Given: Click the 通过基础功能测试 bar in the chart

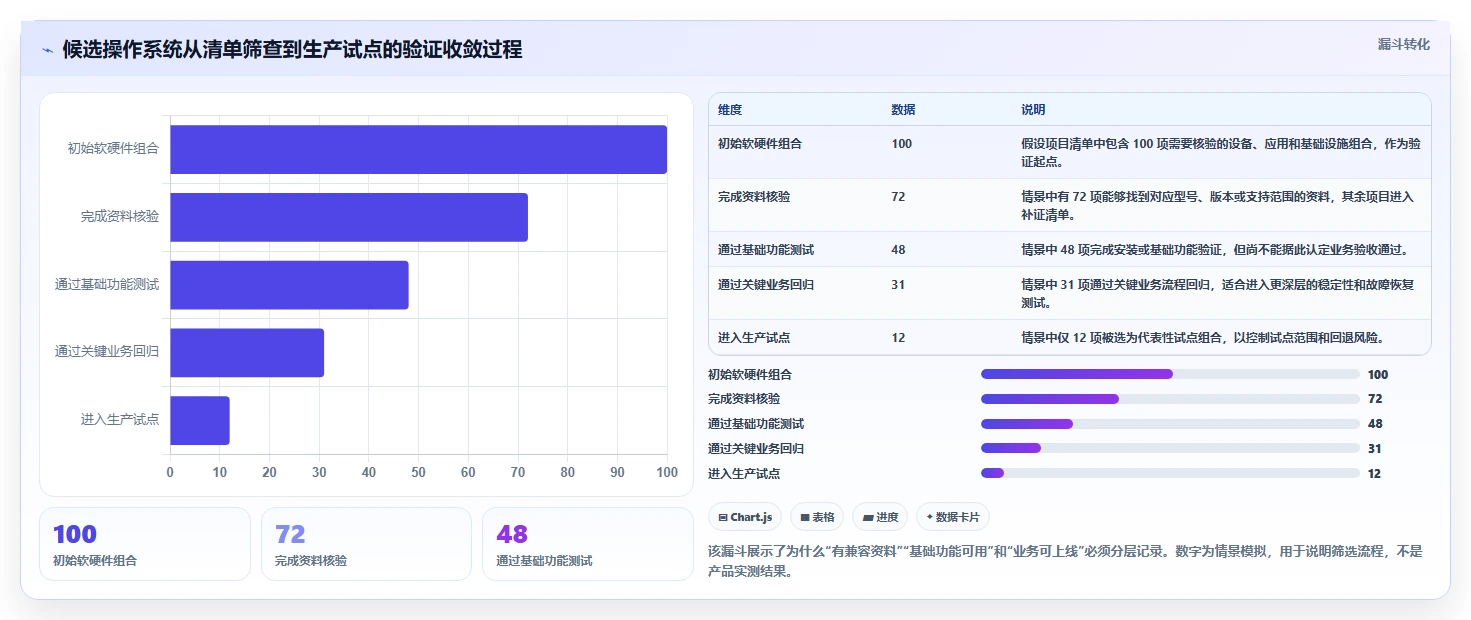Looking at the screenshot, I should pyautogui.click(x=289, y=285).
